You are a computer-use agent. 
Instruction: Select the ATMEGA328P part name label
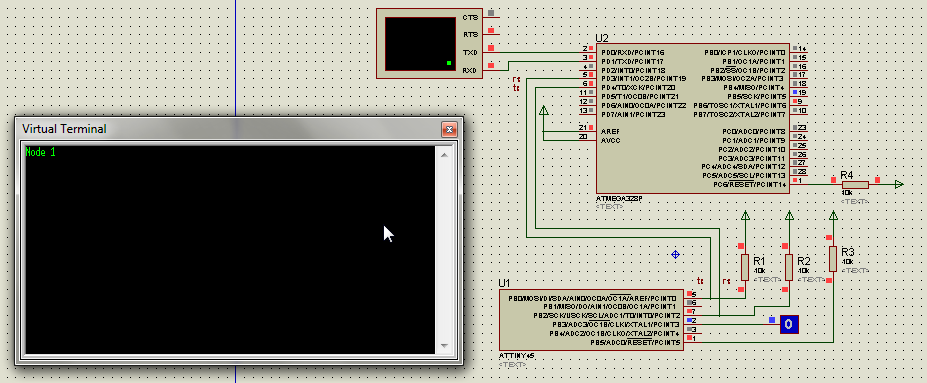point(620,199)
